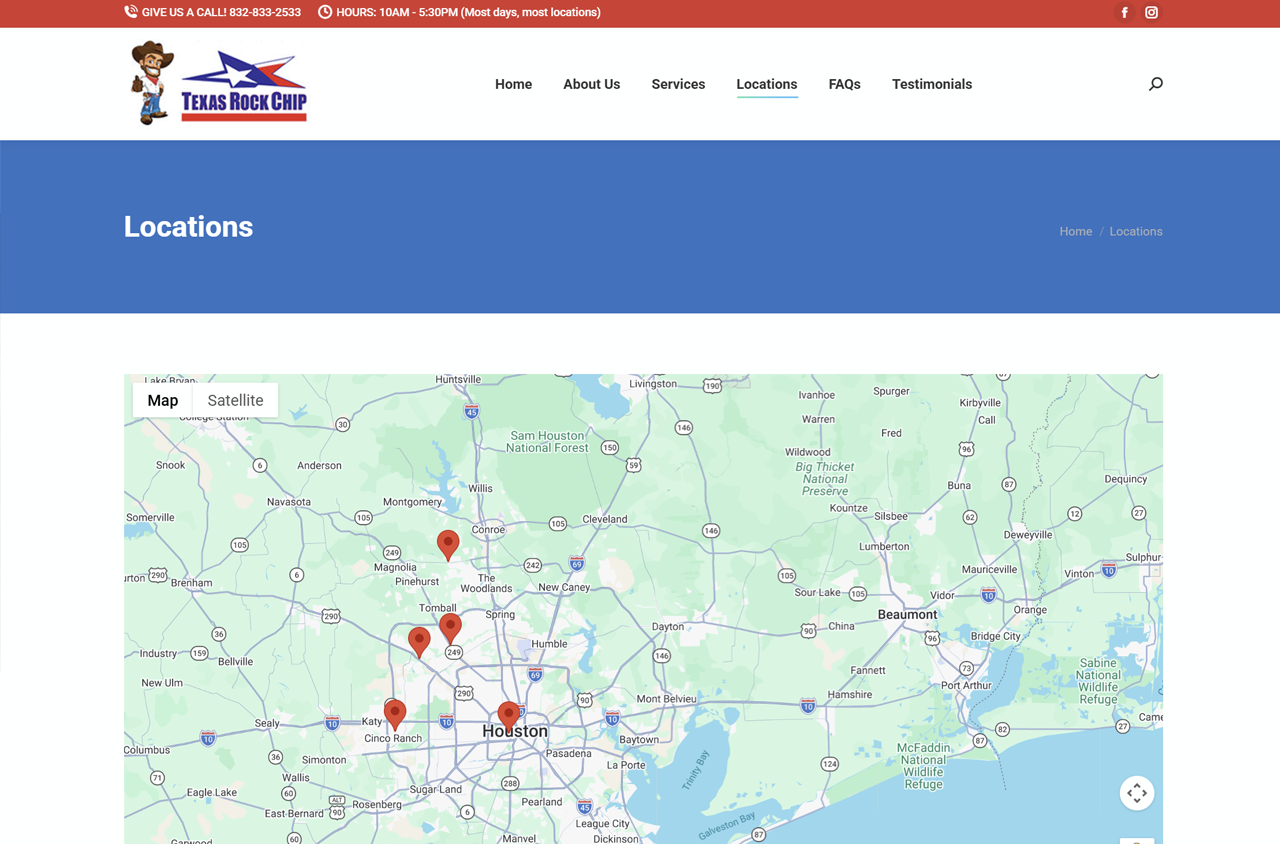The height and width of the screenshot is (844, 1280).
Task: Click the search magnifier icon
Action: [x=1156, y=84]
